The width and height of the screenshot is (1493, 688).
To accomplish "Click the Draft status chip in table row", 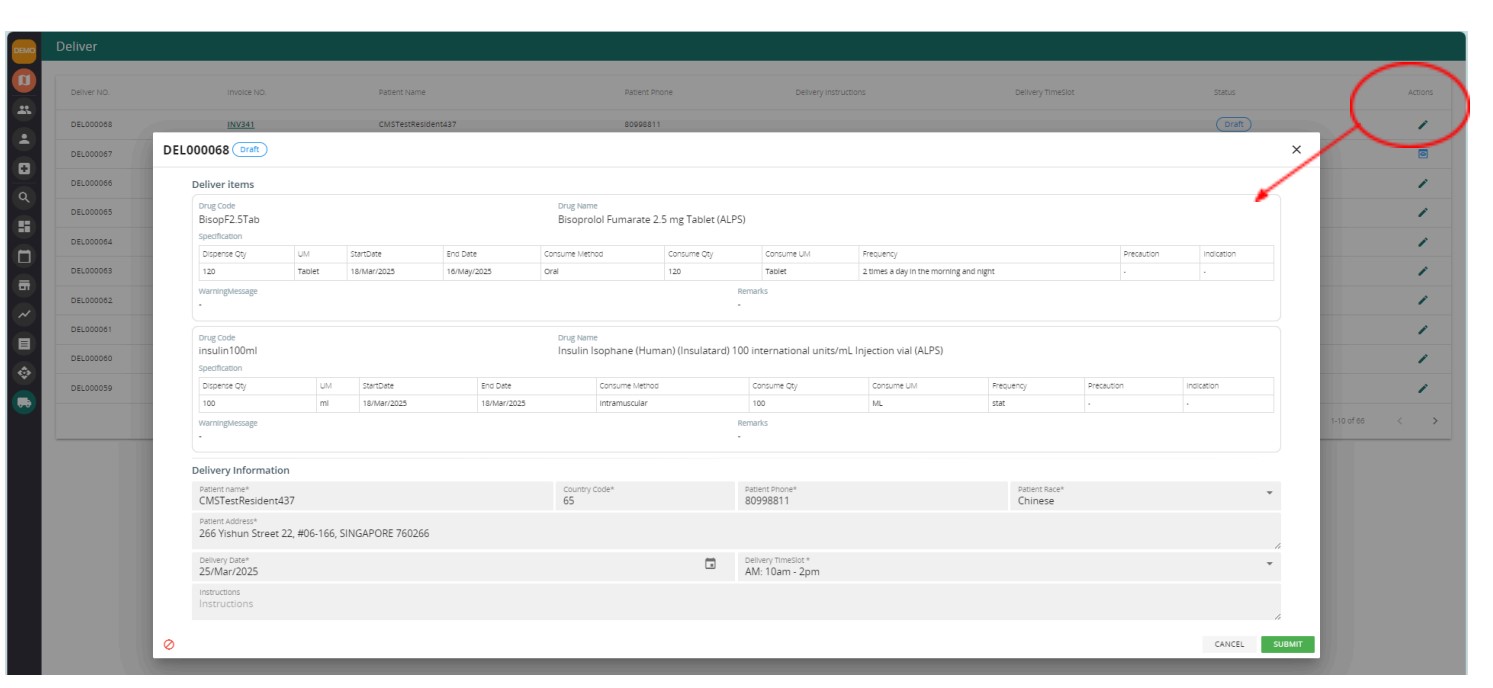I will (1234, 125).
